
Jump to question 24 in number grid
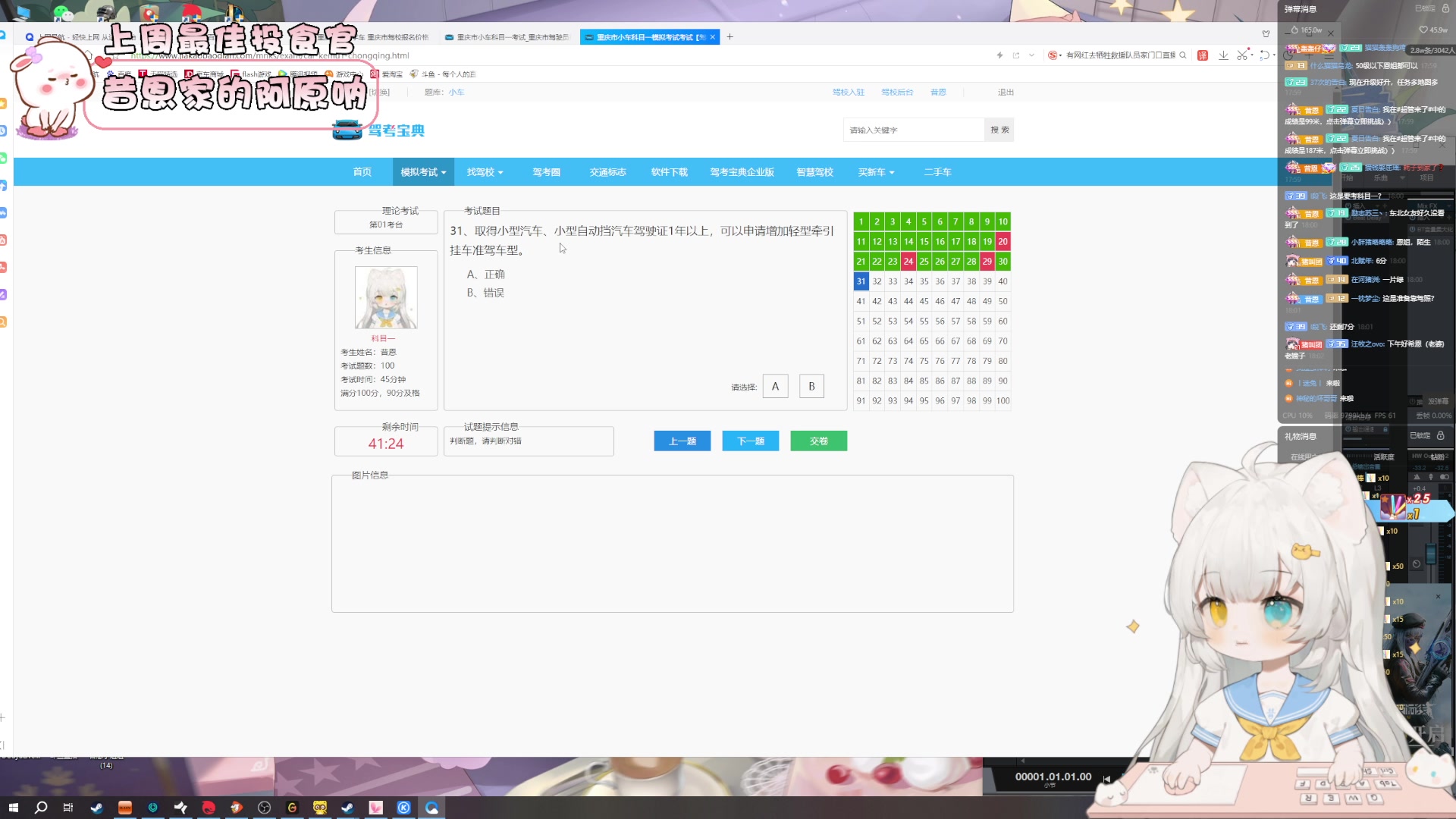[x=908, y=262]
